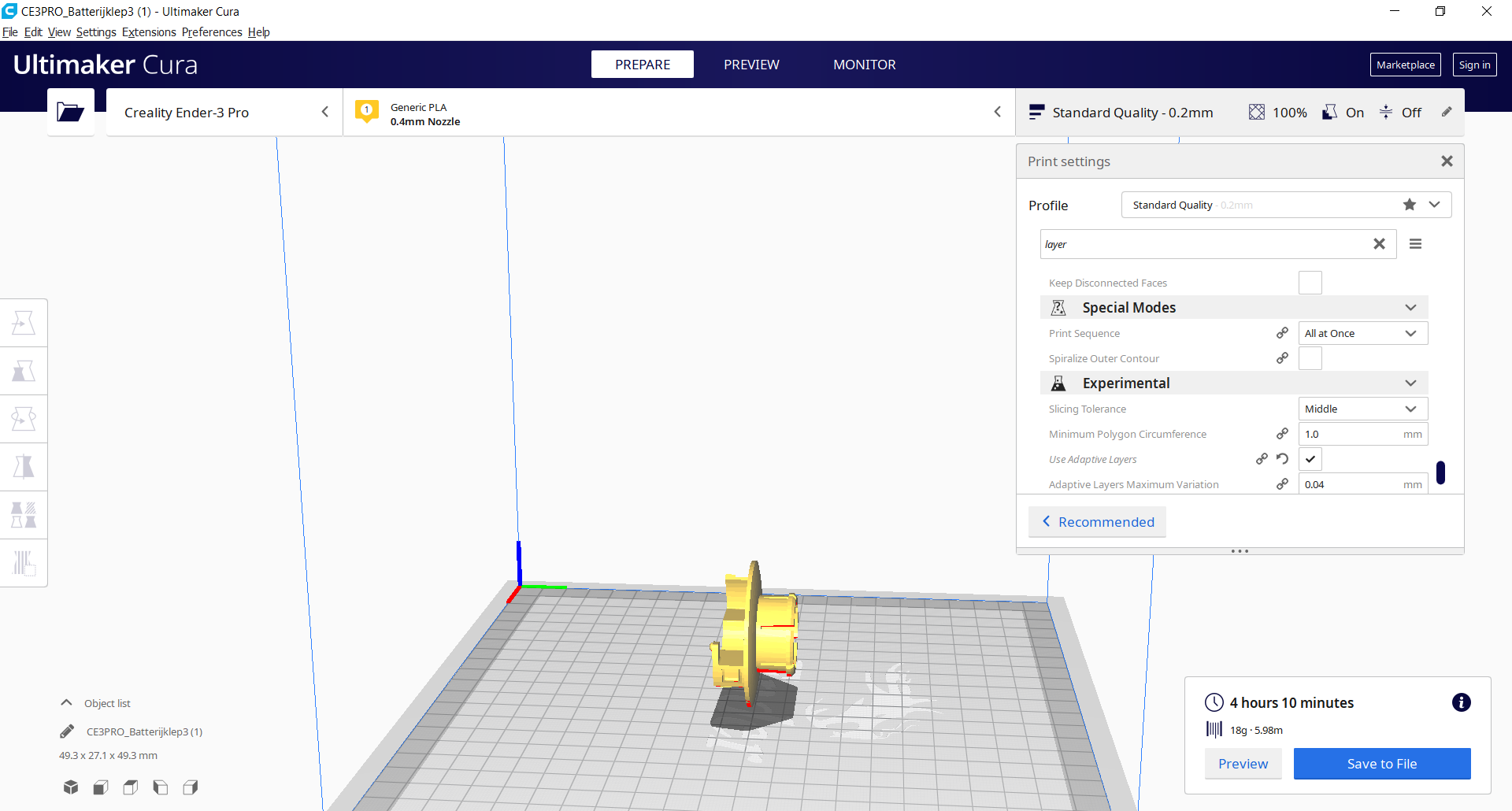Select CE3PRO_Batterijklep3 (1) in object list
The image size is (1512, 811).
(144, 731)
